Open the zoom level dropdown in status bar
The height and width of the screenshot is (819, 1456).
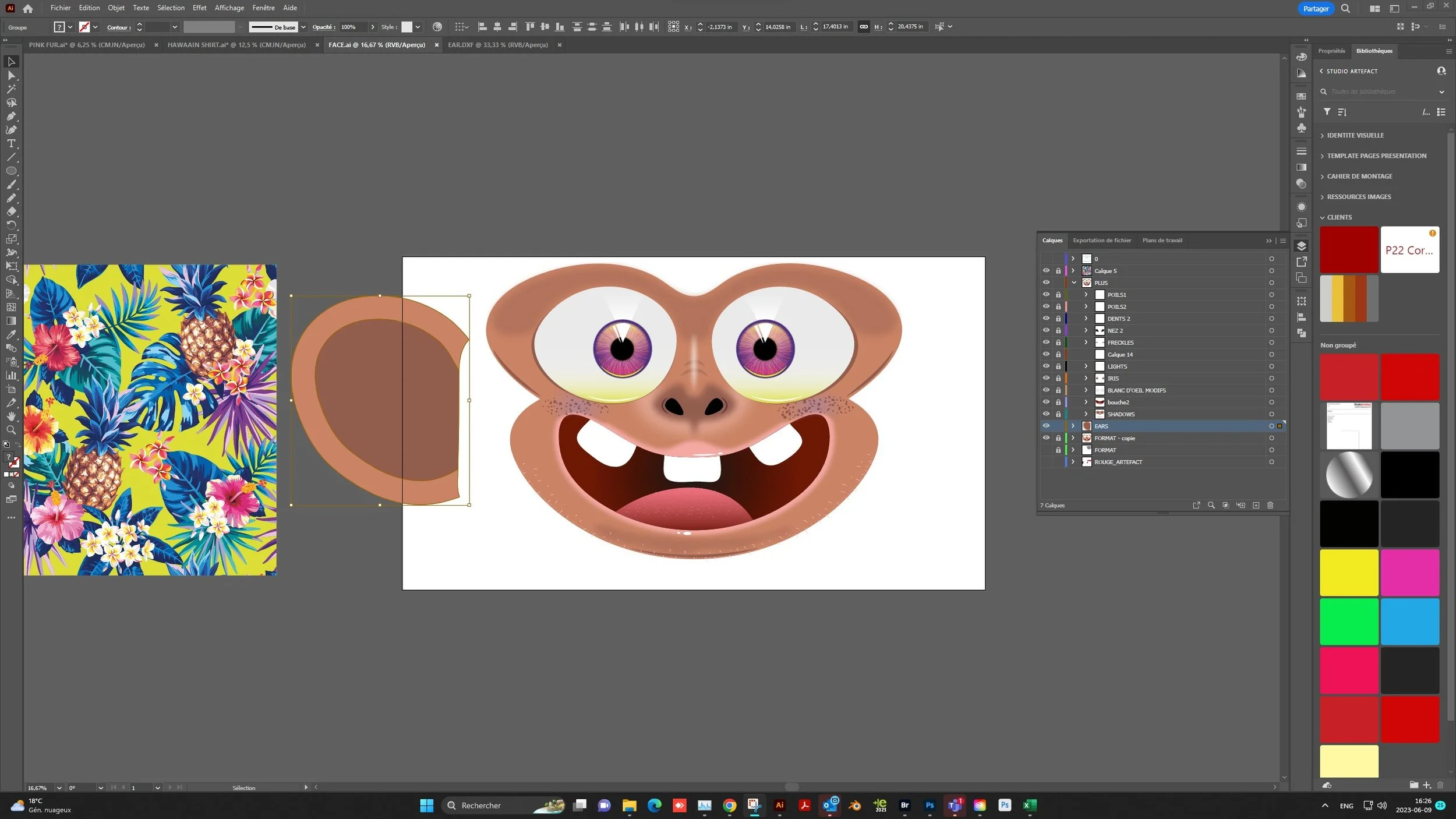(59, 788)
